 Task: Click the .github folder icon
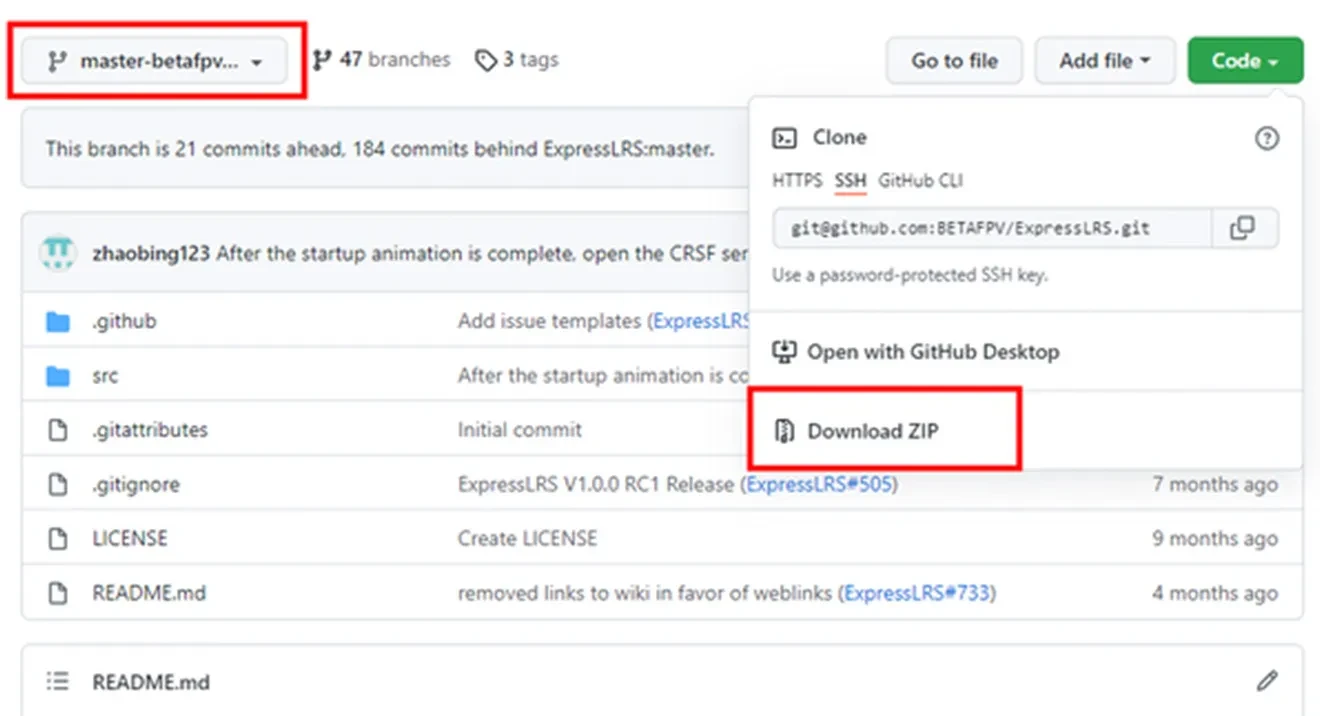click(x=58, y=322)
